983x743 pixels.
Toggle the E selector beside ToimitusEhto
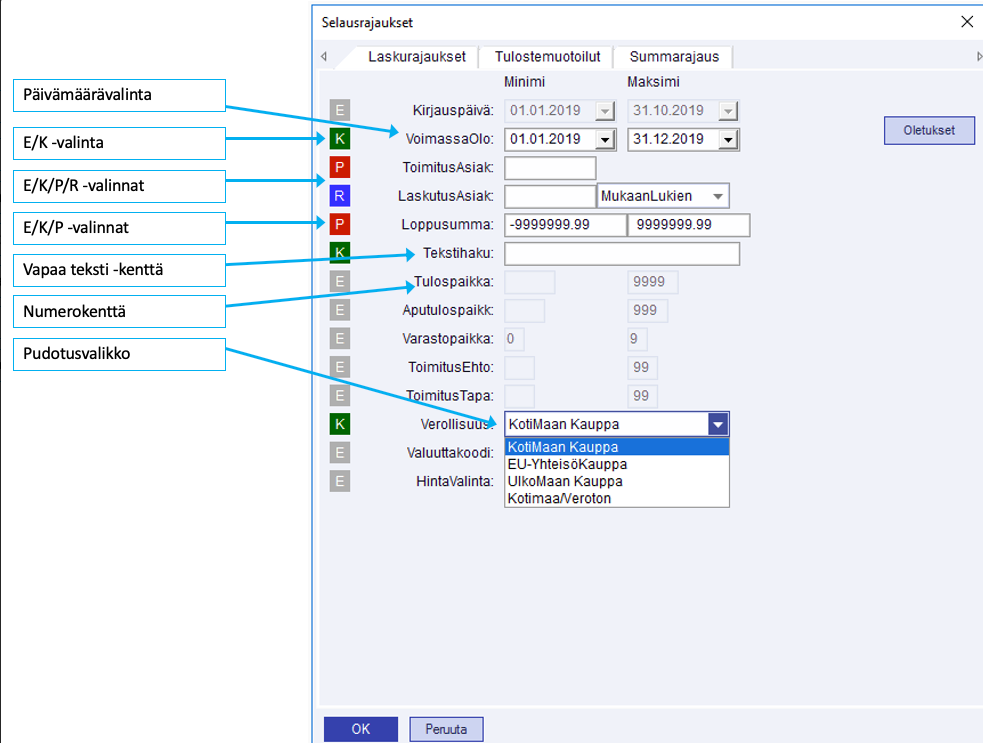pos(340,367)
